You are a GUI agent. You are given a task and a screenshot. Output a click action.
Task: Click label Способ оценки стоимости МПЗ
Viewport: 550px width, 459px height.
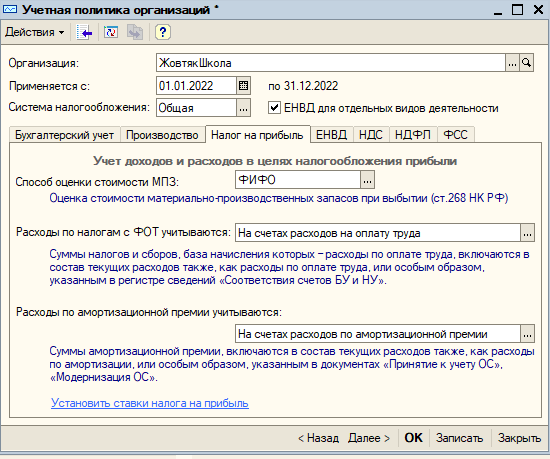[97, 182]
